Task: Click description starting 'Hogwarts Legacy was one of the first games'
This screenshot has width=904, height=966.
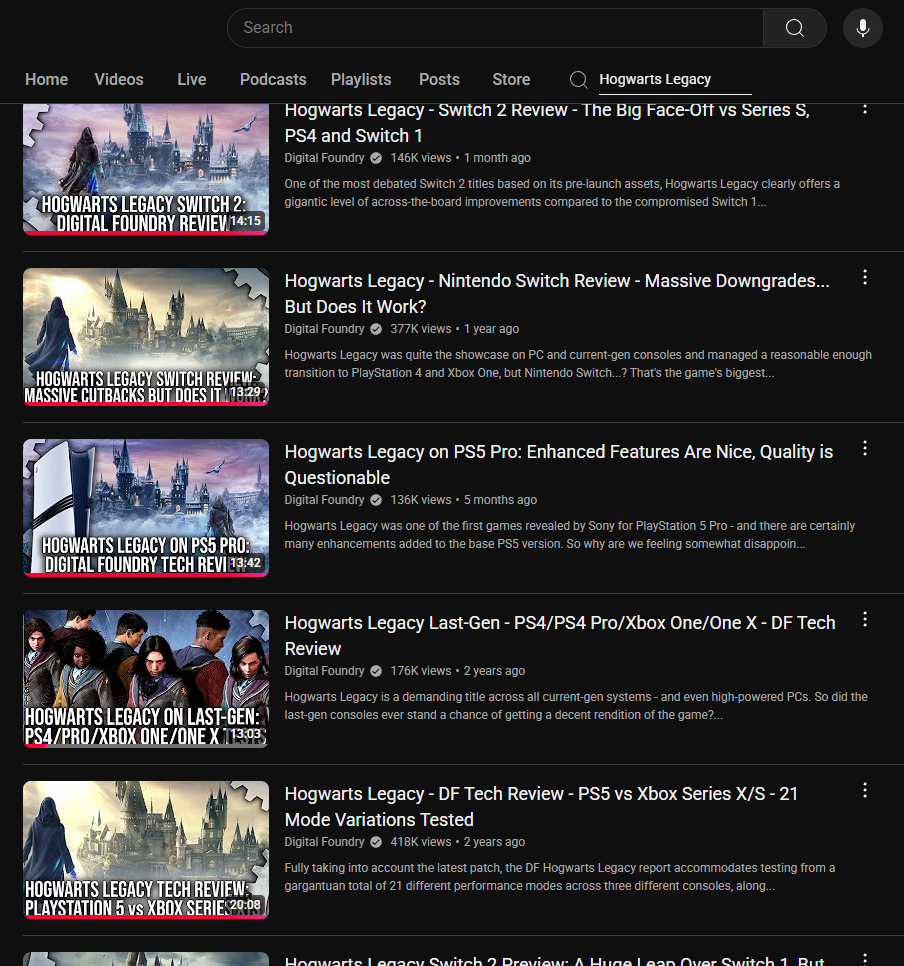Action: tap(570, 535)
